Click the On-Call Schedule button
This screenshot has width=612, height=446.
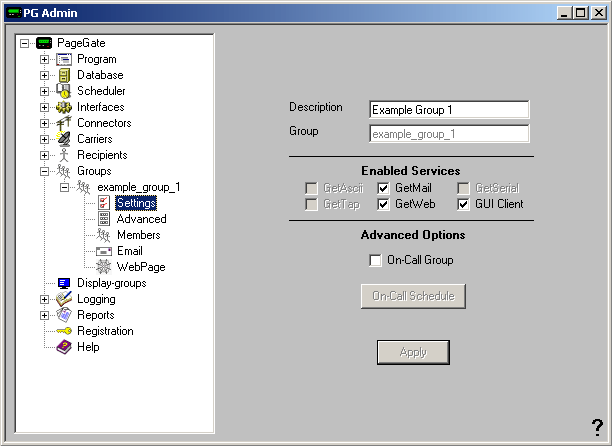coord(413,296)
